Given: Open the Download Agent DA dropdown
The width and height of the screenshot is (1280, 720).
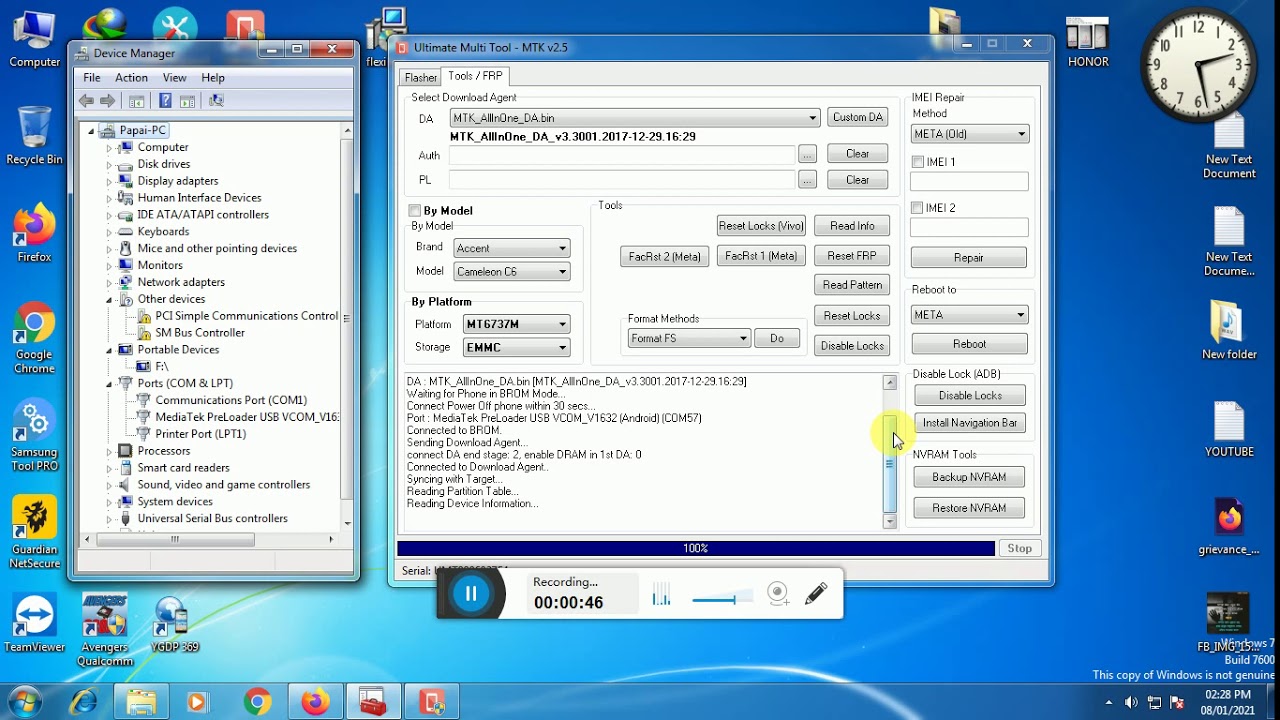Looking at the screenshot, I should click(635, 118).
